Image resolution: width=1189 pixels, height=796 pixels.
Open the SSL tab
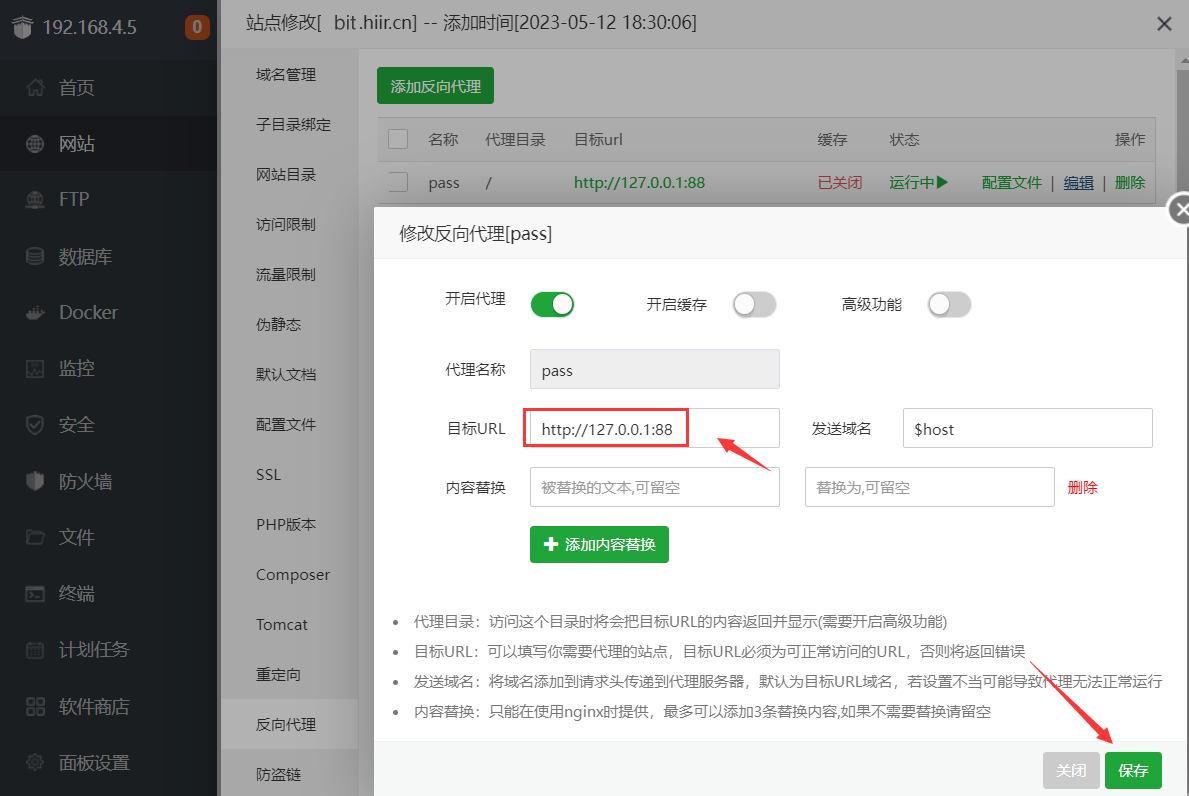coord(268,474)
